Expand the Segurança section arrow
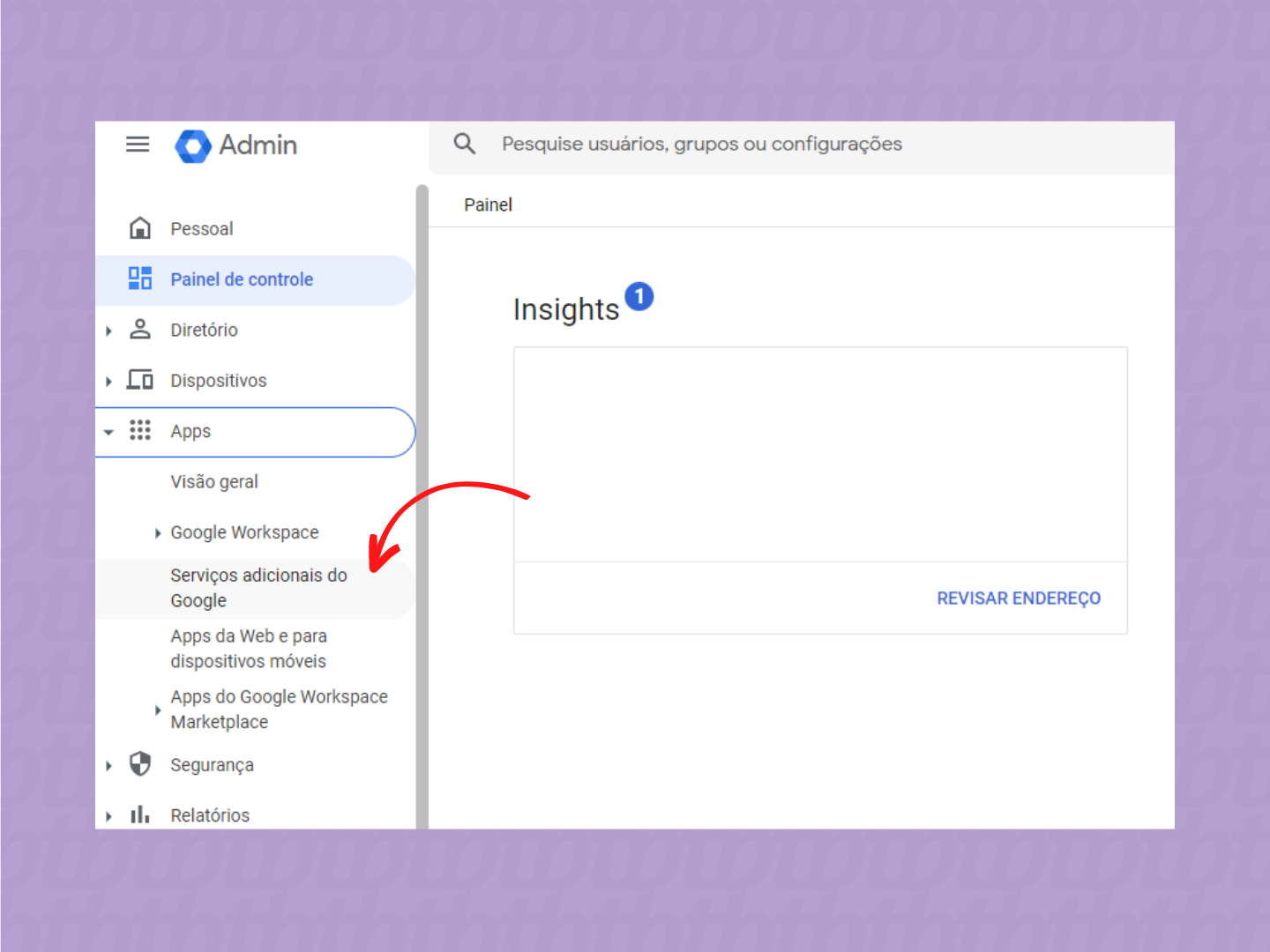The width and height of the screenshot is (1270, 952). [108, 765]
